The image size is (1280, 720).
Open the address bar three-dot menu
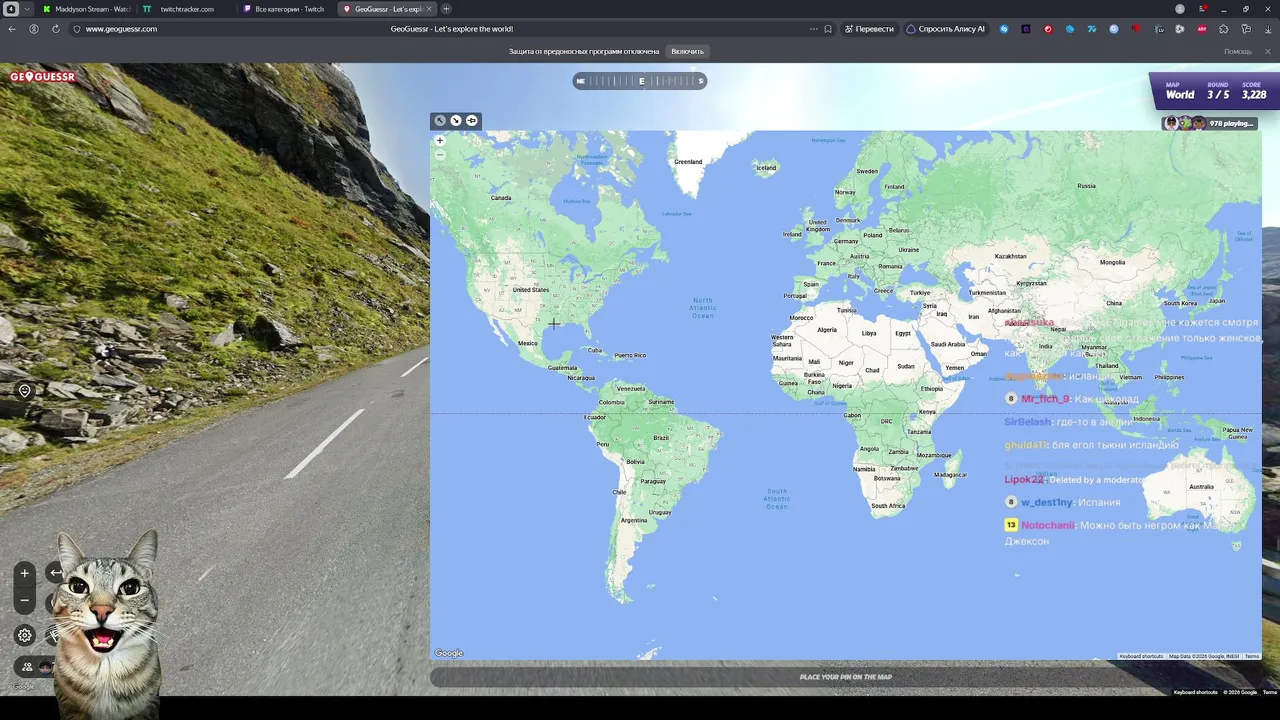coord(814,29)
